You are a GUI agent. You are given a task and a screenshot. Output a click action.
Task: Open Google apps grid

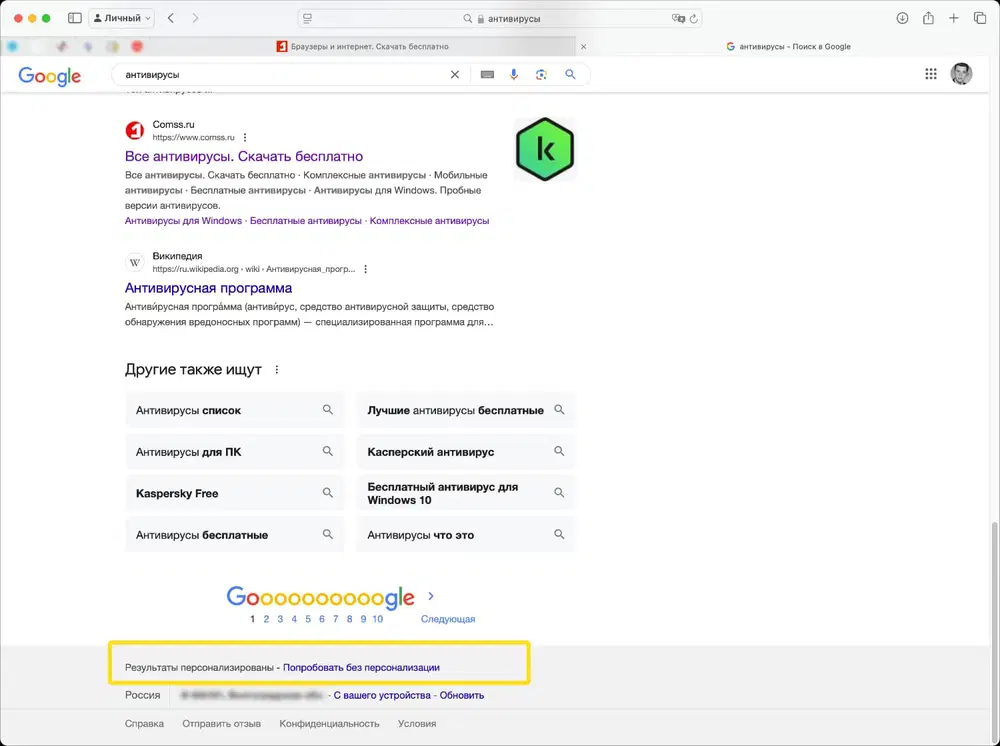click(x=931, y=74)
